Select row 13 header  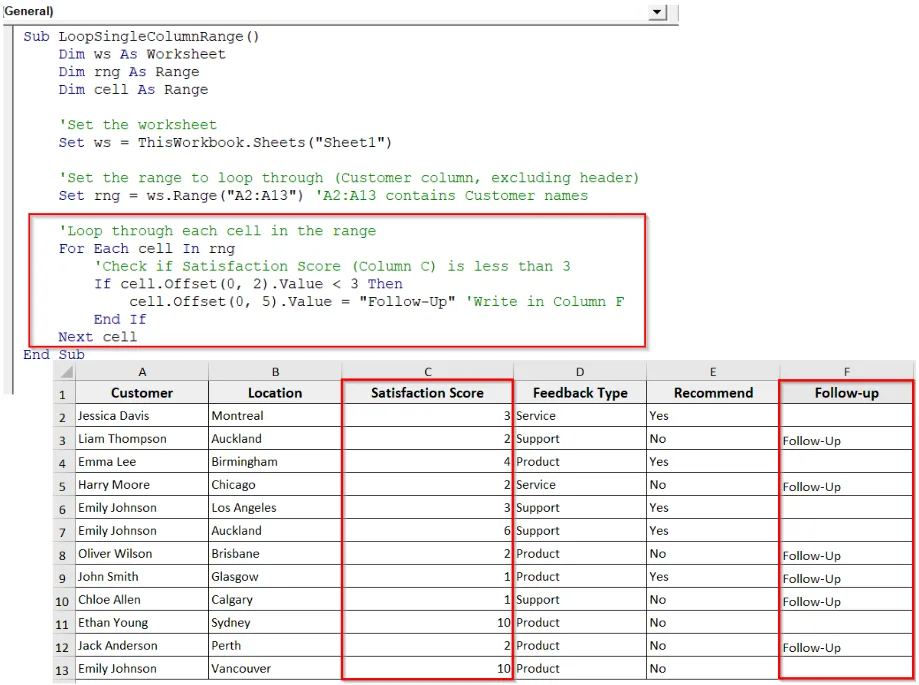click(x=64, y=669)
